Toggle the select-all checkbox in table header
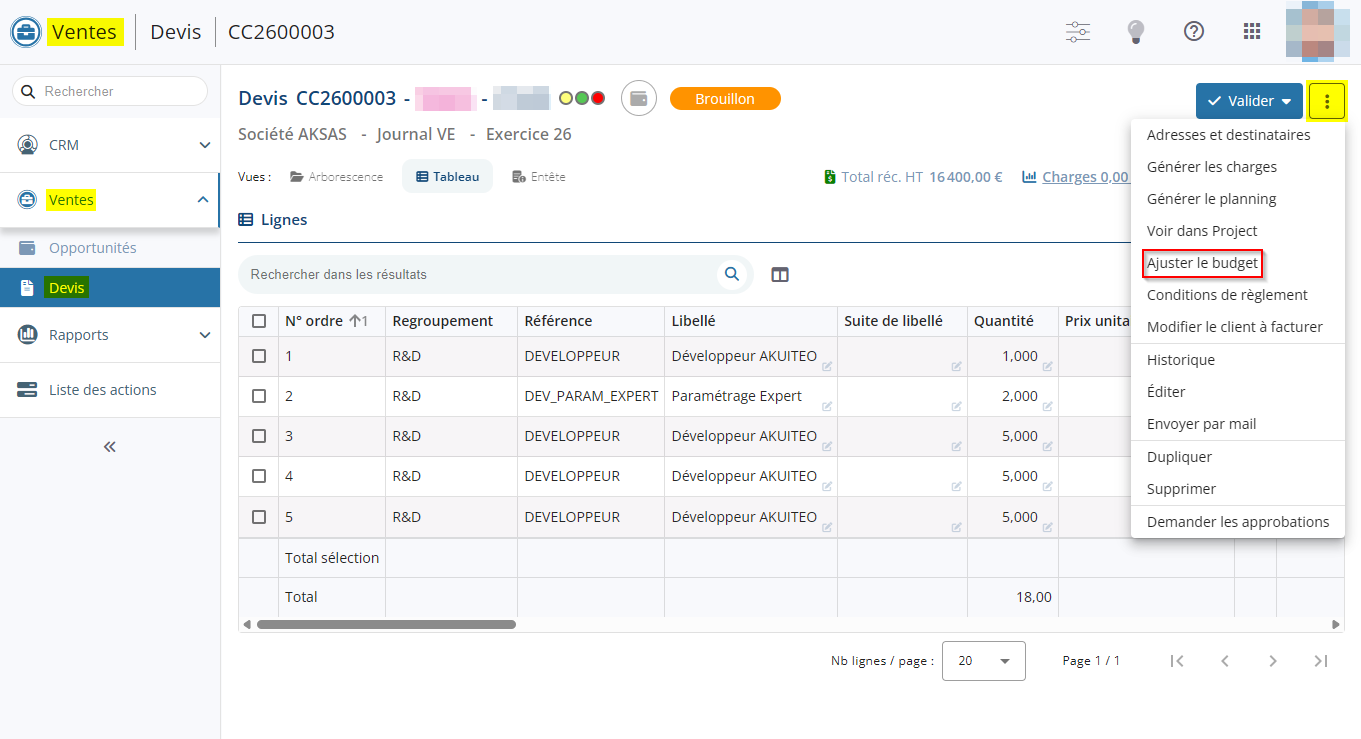This screenshot has width=1361, height=739. point(259,321)
